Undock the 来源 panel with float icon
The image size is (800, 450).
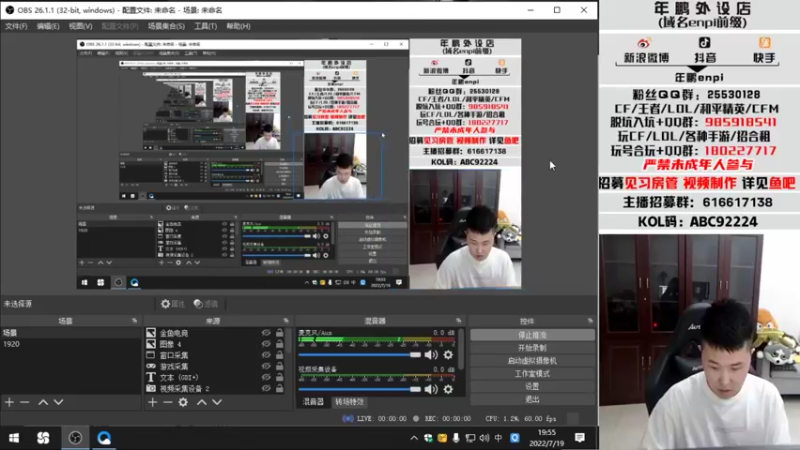pyautogui.click(x=286, y=321)
